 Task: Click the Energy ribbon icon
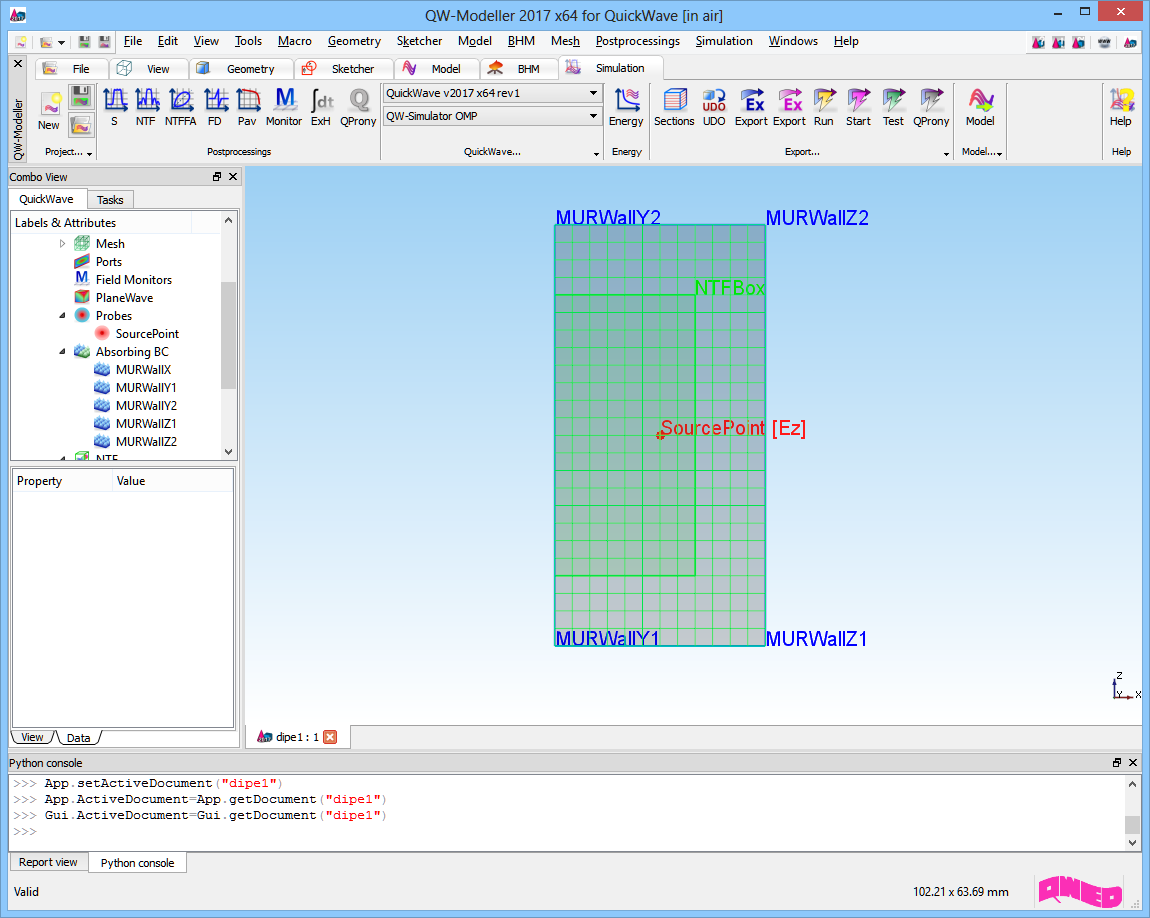(626, 107)
